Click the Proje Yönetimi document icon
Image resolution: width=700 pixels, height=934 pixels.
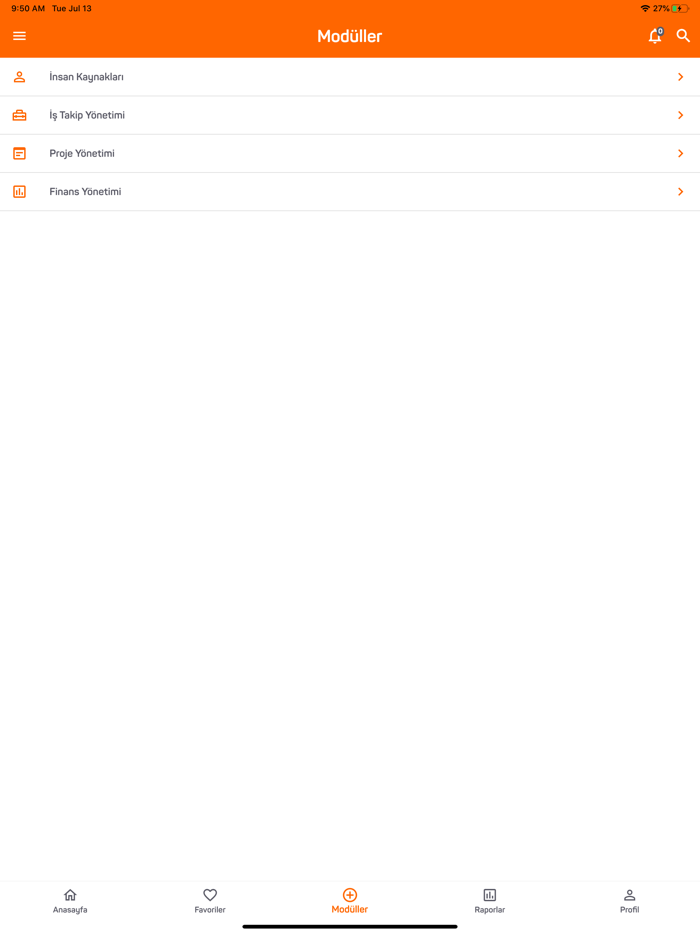pos(20,153)
